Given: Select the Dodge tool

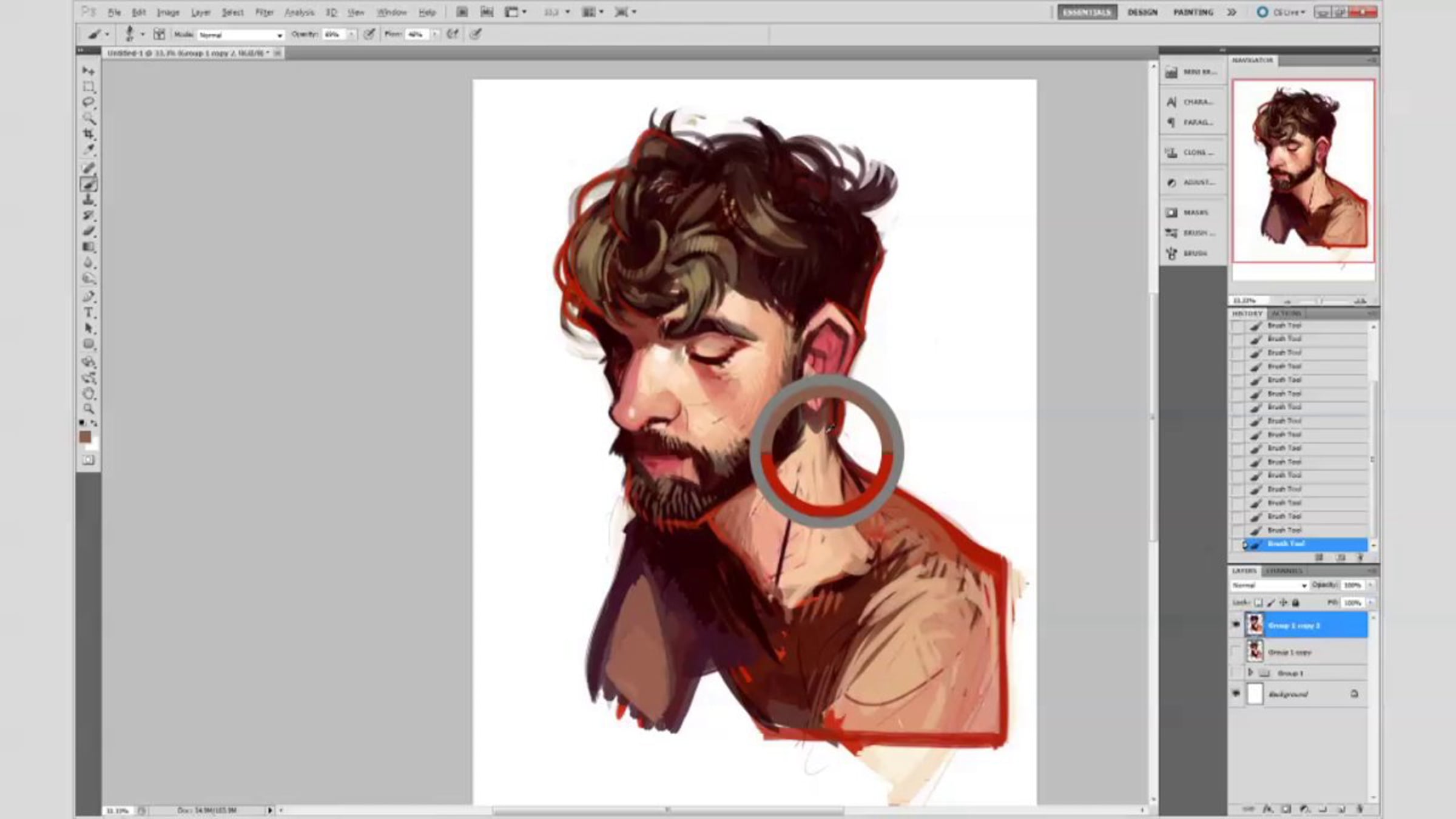Looking at the screenshot, I should pyautogui.click(x=89, y=278).
